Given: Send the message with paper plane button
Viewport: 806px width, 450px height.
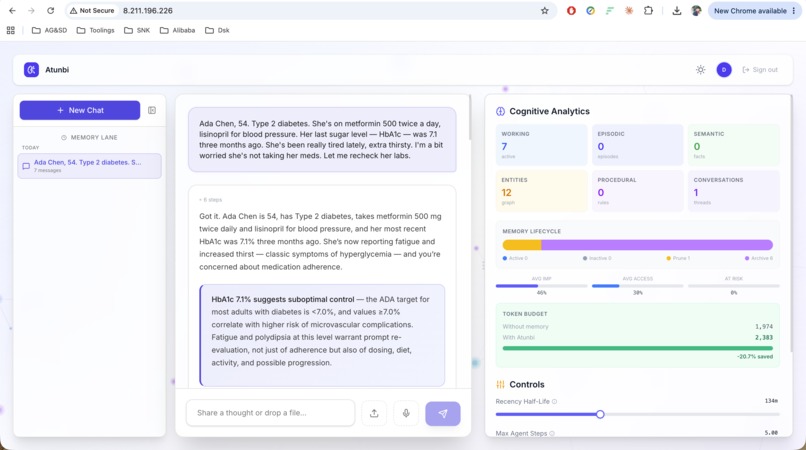Looking at the screenshot, I should (x=443, y=413).
